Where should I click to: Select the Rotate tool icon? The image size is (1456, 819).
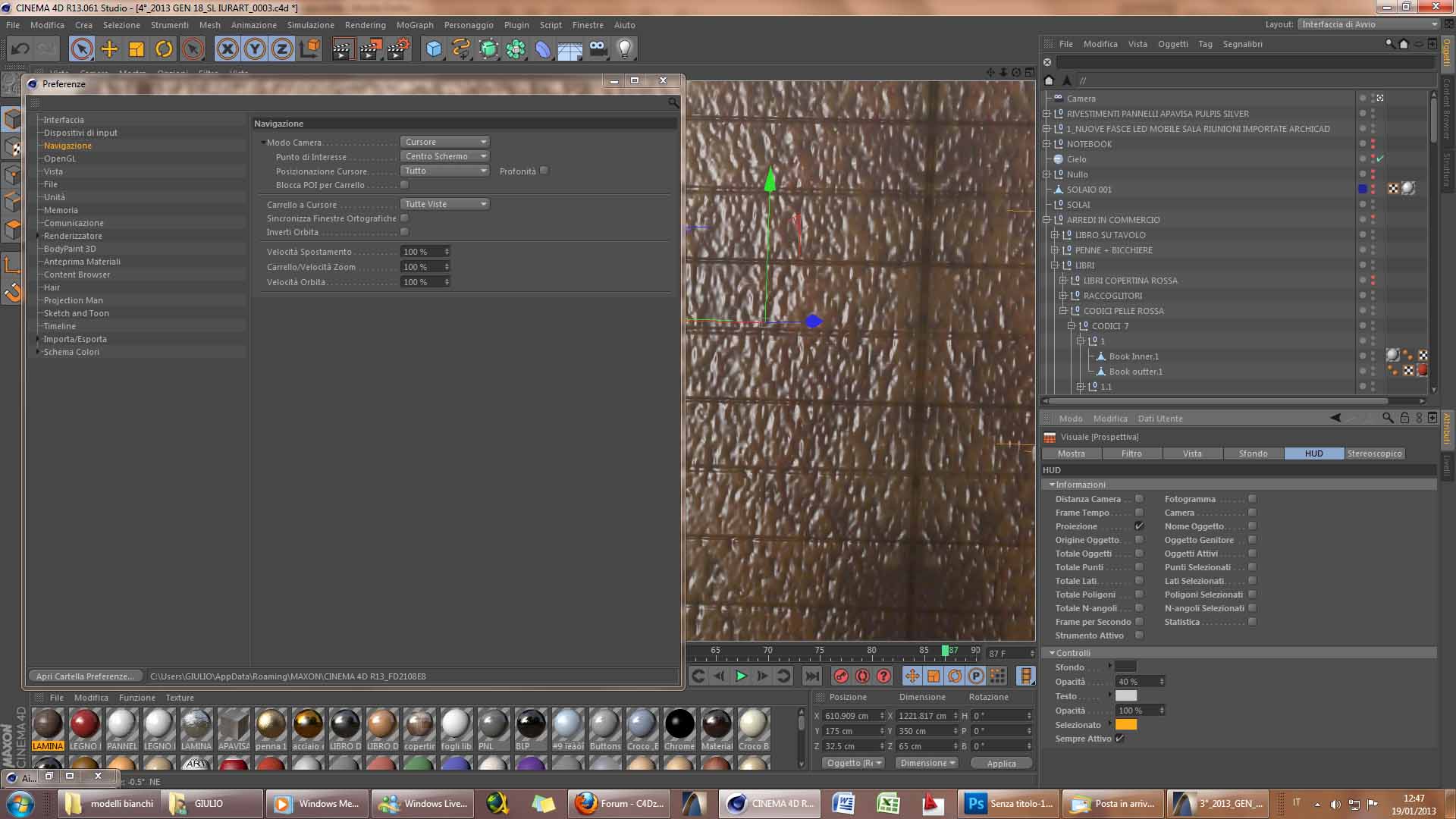click(164, 49)
